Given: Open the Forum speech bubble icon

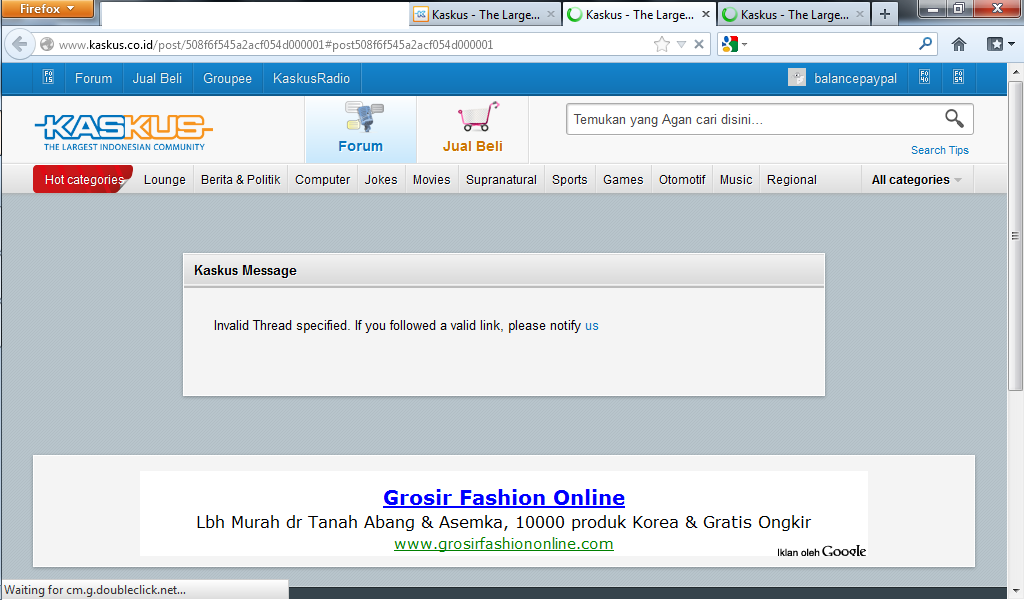Looking at the screenshot, I should (360, 117).
